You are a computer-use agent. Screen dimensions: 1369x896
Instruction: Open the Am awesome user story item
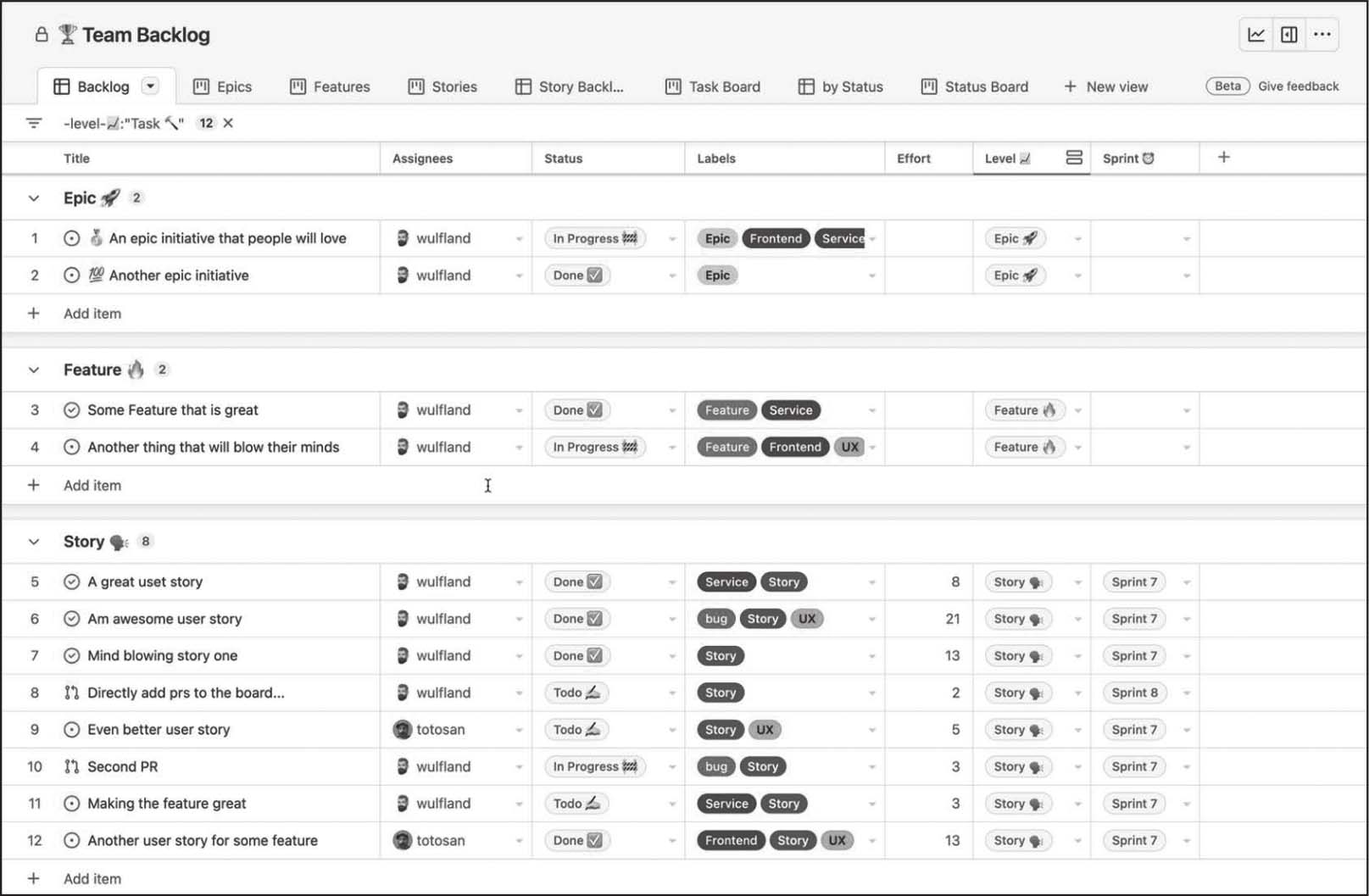point(164,619)
